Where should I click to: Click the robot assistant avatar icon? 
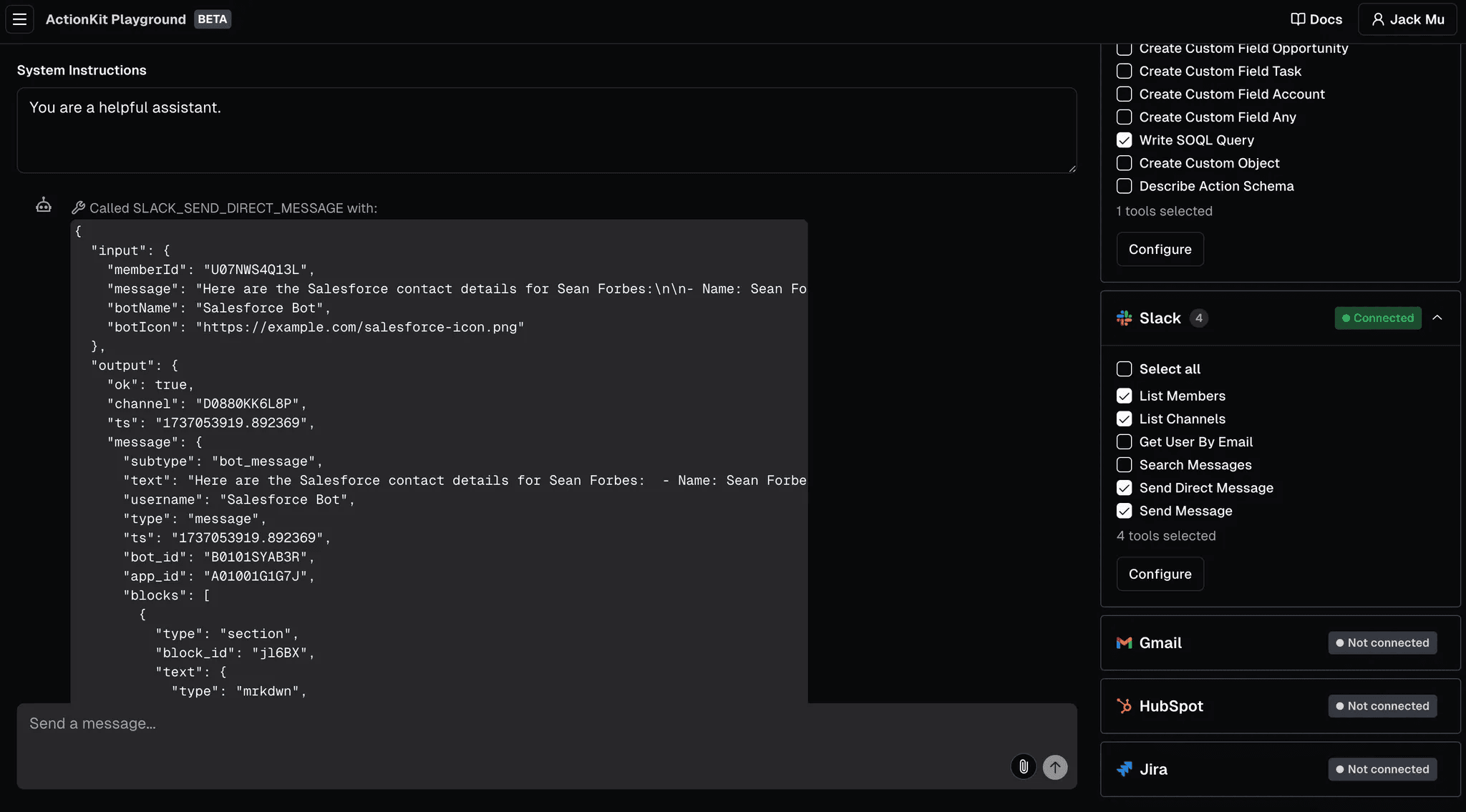pyautogui.click(x=44, y=206)
